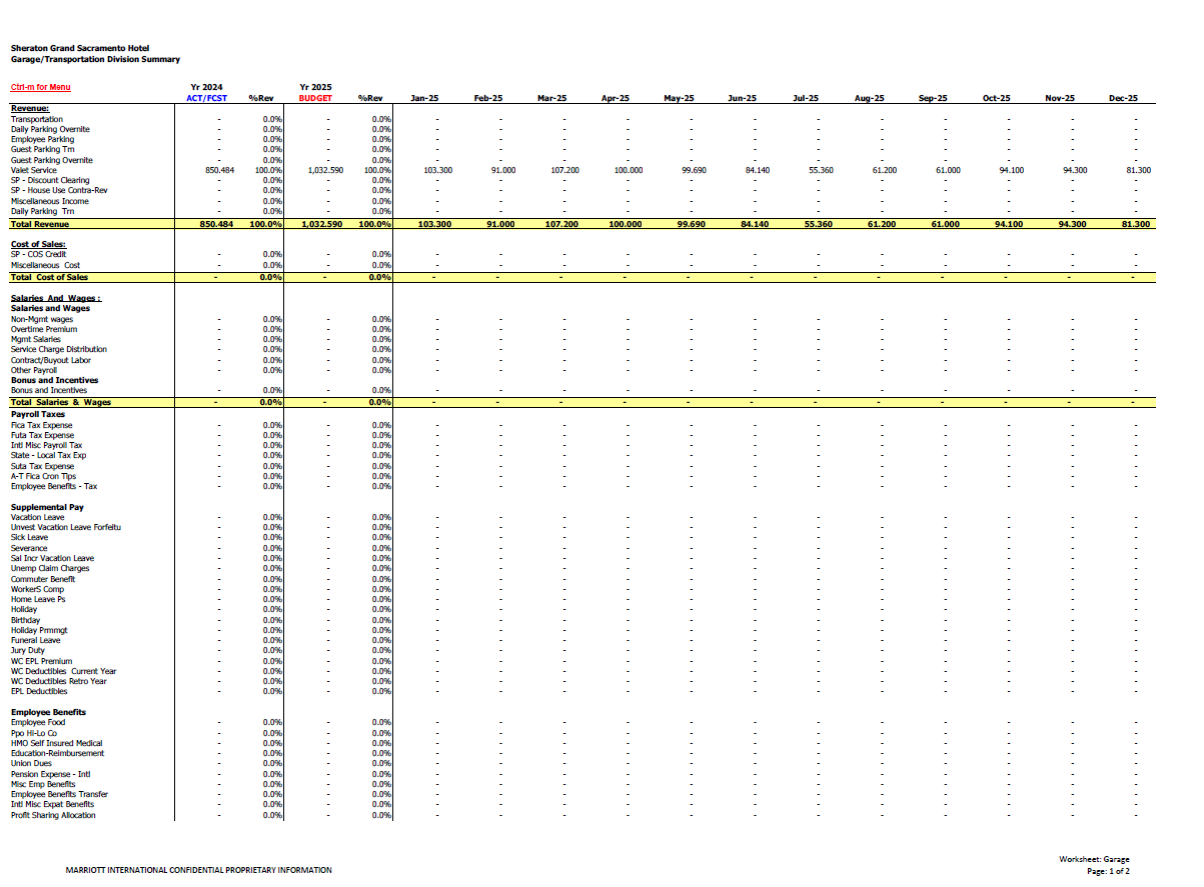
Task: Select the Valet Service row label
Action: pyautogui.click(x=34, y=171)
